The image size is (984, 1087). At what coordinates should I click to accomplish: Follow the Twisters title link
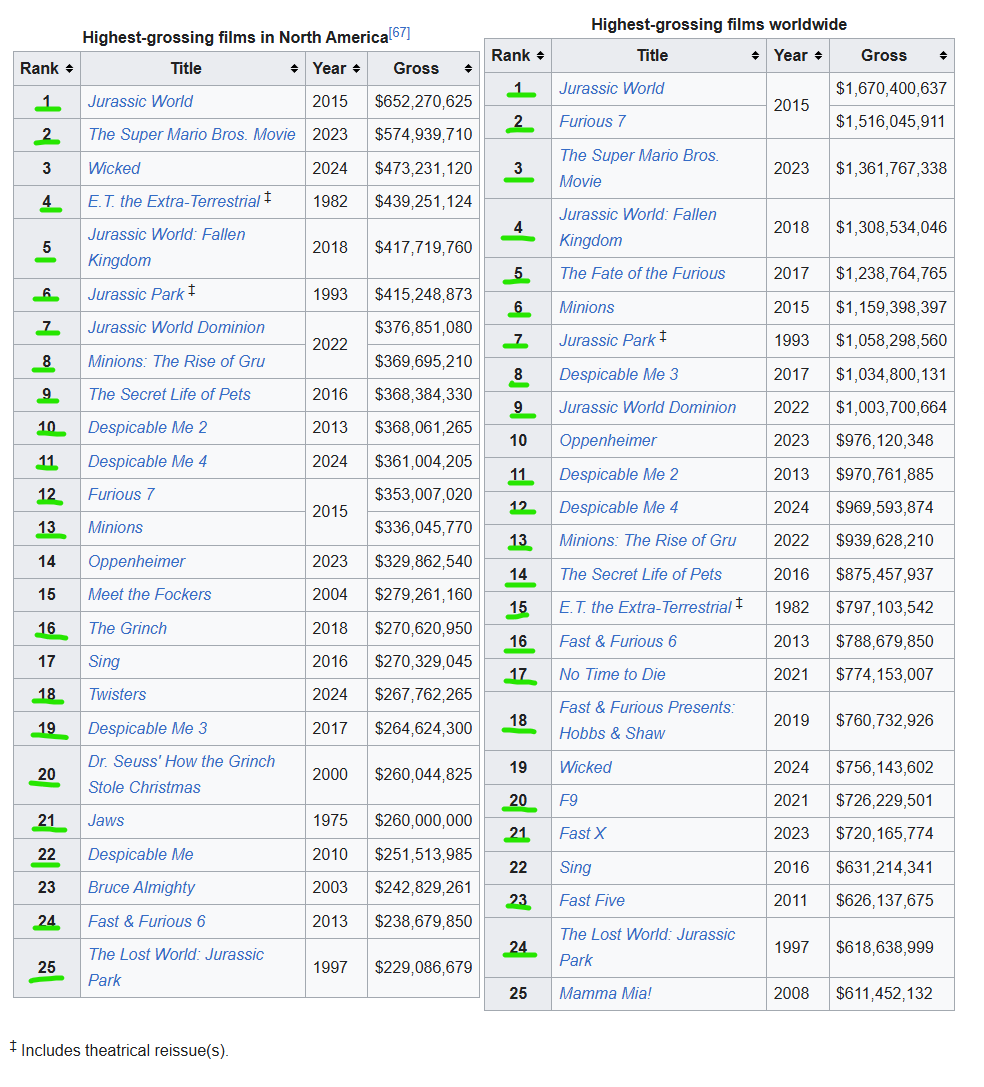[117, 695]
